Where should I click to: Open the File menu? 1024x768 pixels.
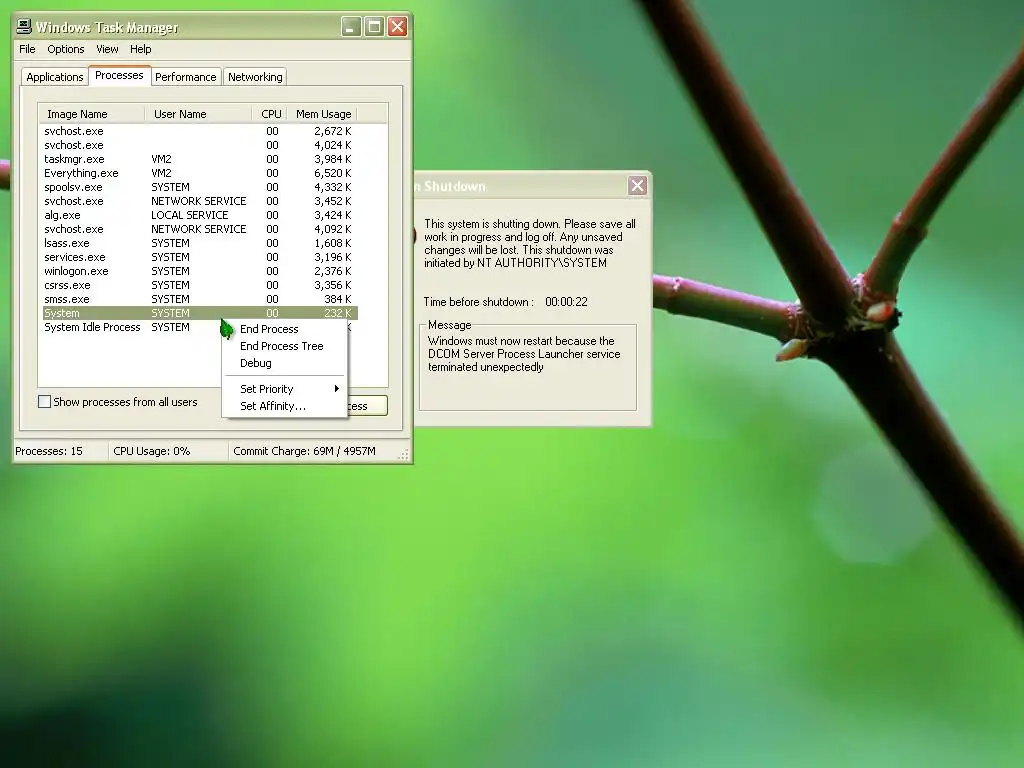(x=27, y=49)
